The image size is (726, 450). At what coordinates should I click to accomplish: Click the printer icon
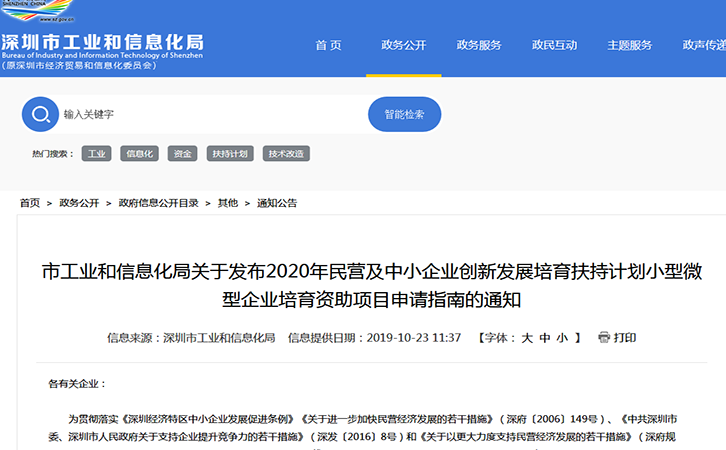point(603,338)
